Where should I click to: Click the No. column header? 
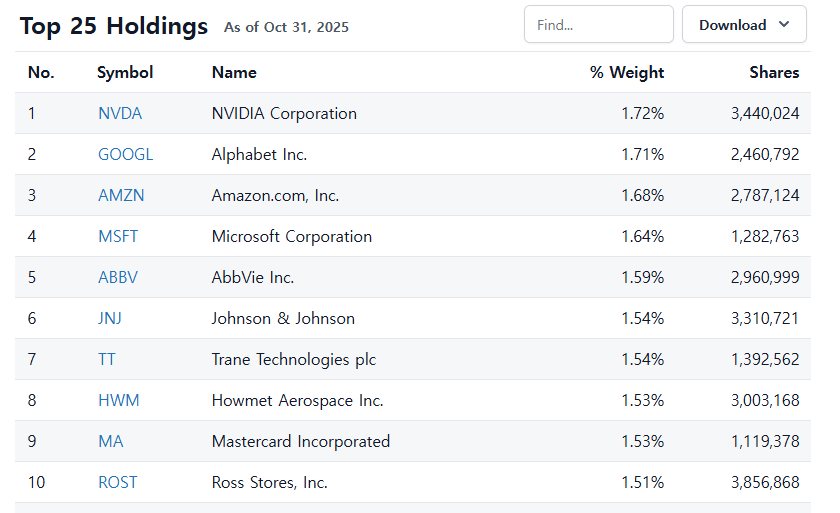coord(41,73)
